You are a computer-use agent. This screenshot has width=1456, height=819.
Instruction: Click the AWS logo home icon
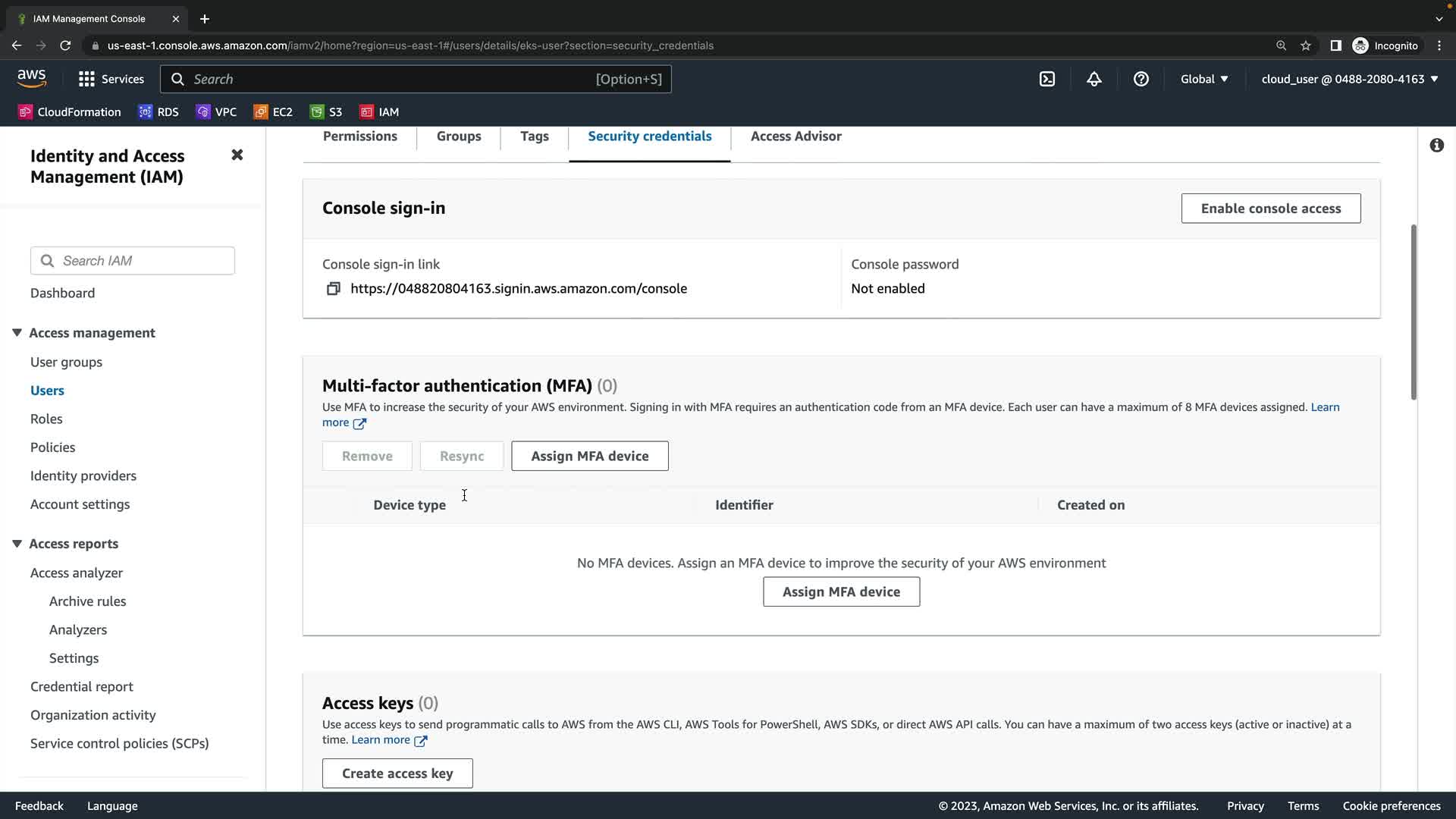32,78
